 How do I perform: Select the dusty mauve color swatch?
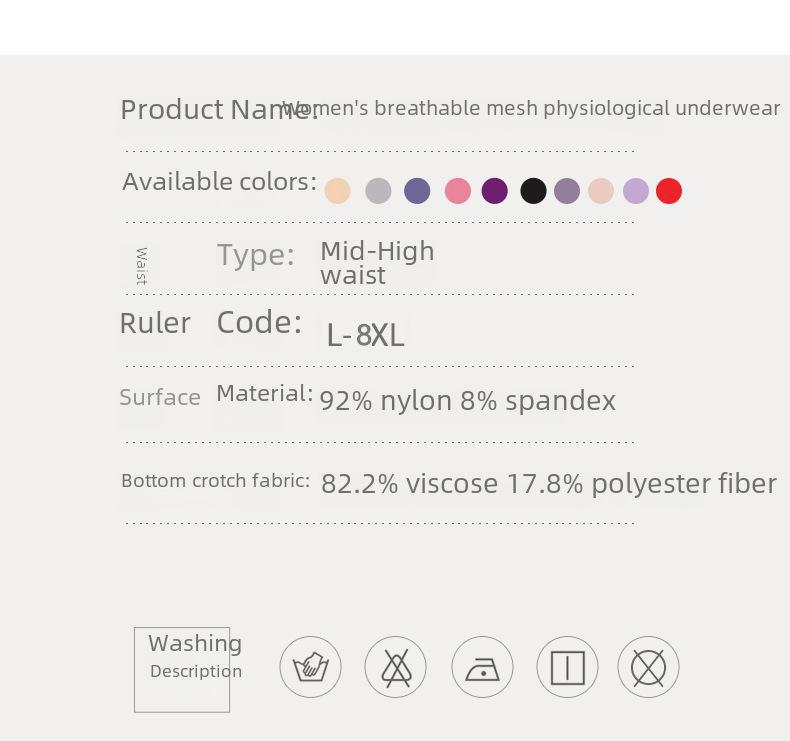click(567, 191)
